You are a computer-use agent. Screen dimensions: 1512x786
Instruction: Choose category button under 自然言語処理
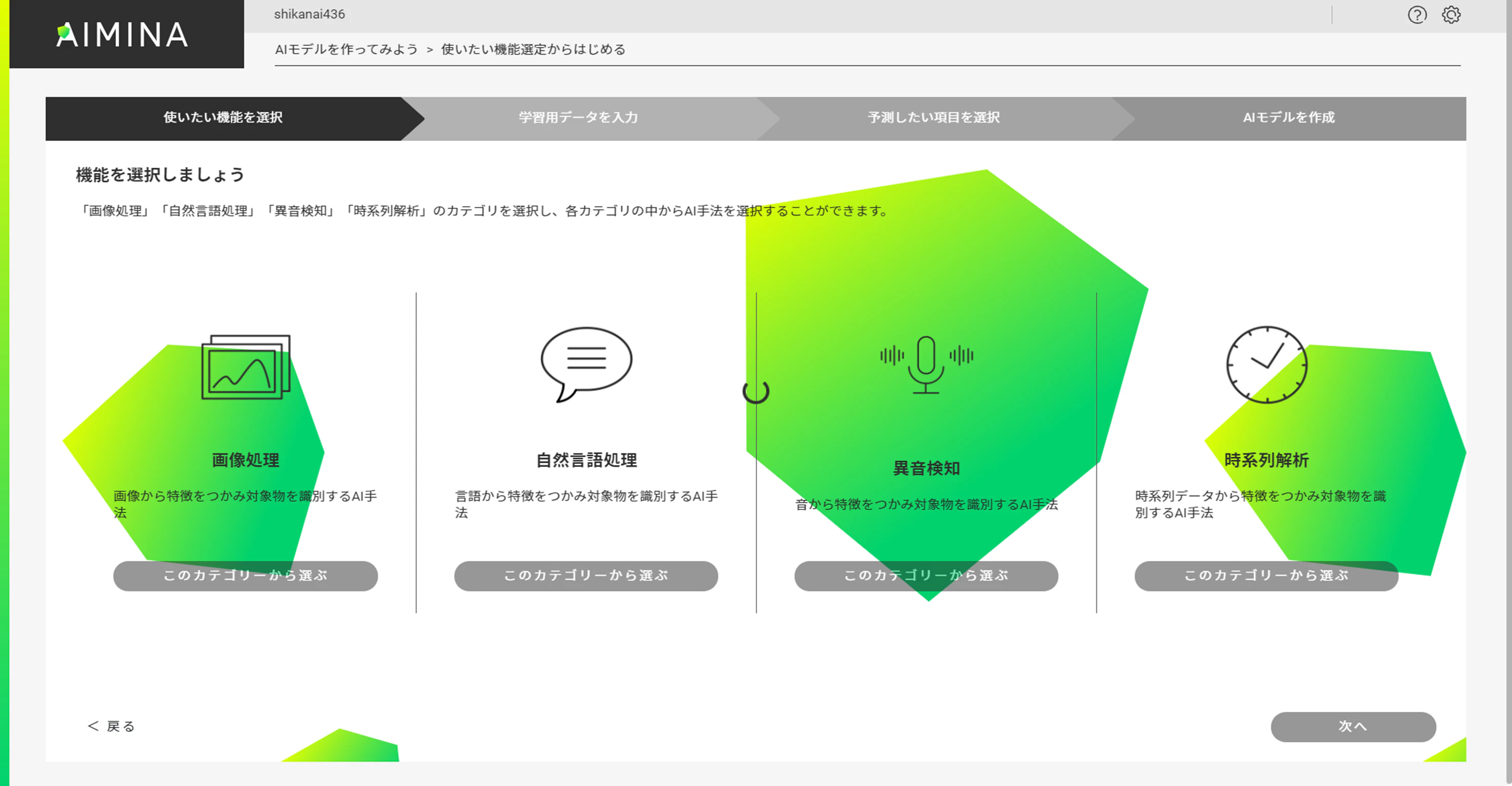[x=586, y=575]
